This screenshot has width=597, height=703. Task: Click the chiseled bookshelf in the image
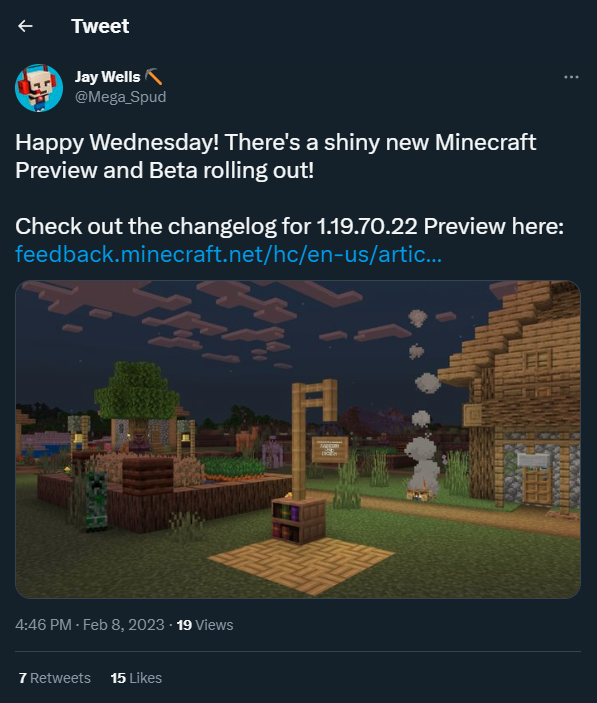coord(298,520)
